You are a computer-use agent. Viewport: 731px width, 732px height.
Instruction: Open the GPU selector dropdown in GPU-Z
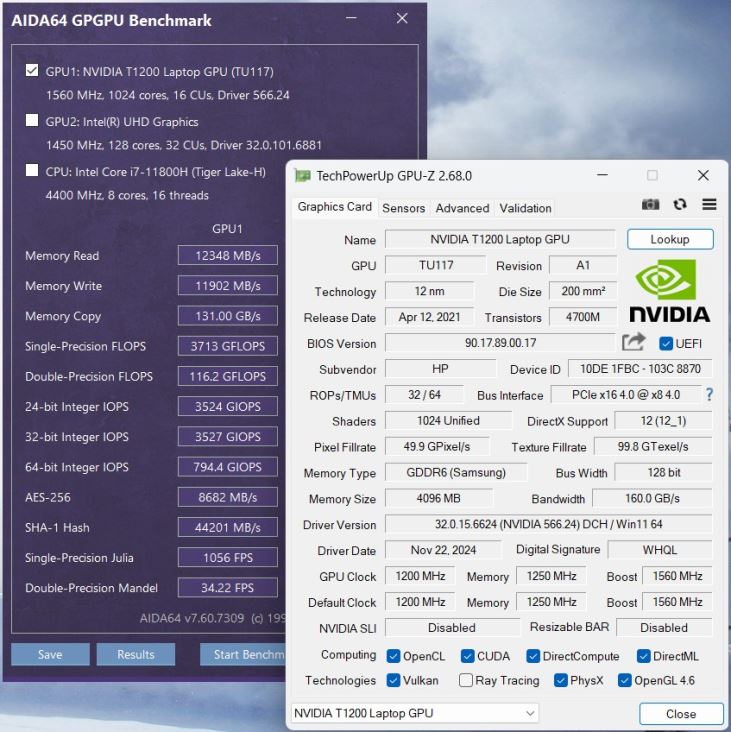pyautogui.click(x=415, y=713)
